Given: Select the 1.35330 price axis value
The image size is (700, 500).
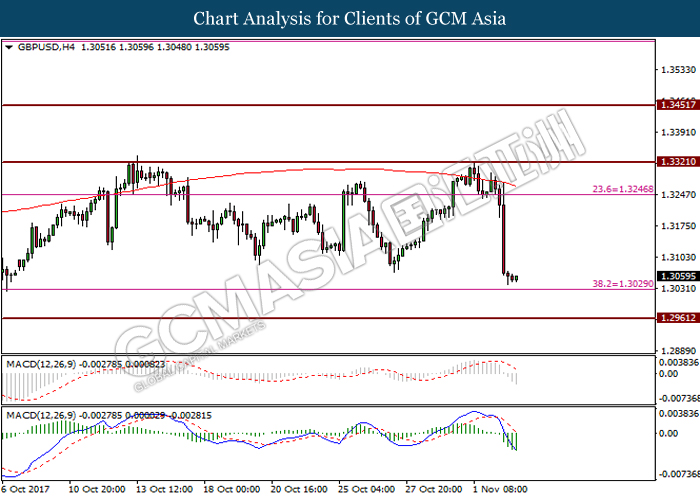Looking at the screenshot, I should tap(678, 70).
